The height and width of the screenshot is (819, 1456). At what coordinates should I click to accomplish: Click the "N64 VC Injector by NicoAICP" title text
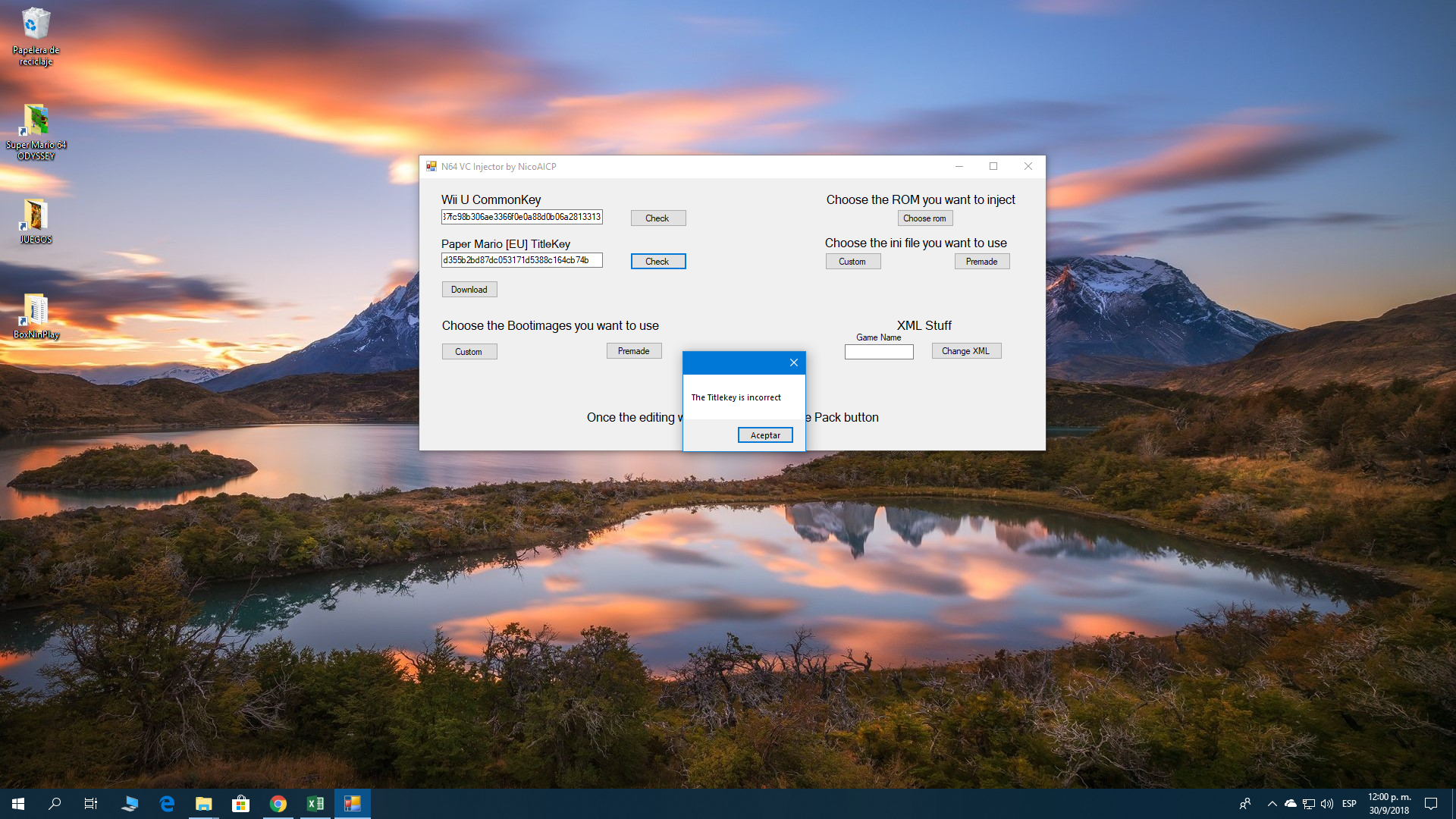[499, 167]
